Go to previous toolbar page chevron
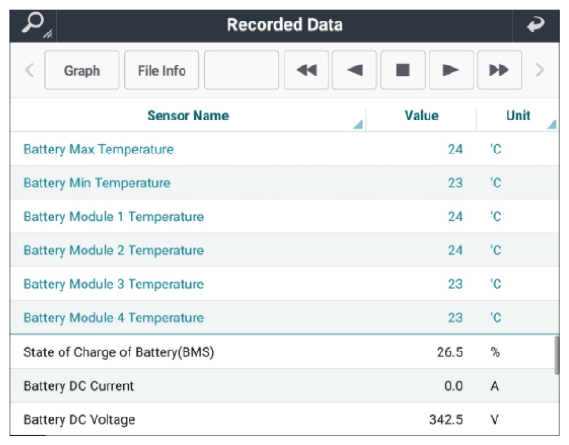This screenshot has width=569, height=445. (x=30, y=70)
